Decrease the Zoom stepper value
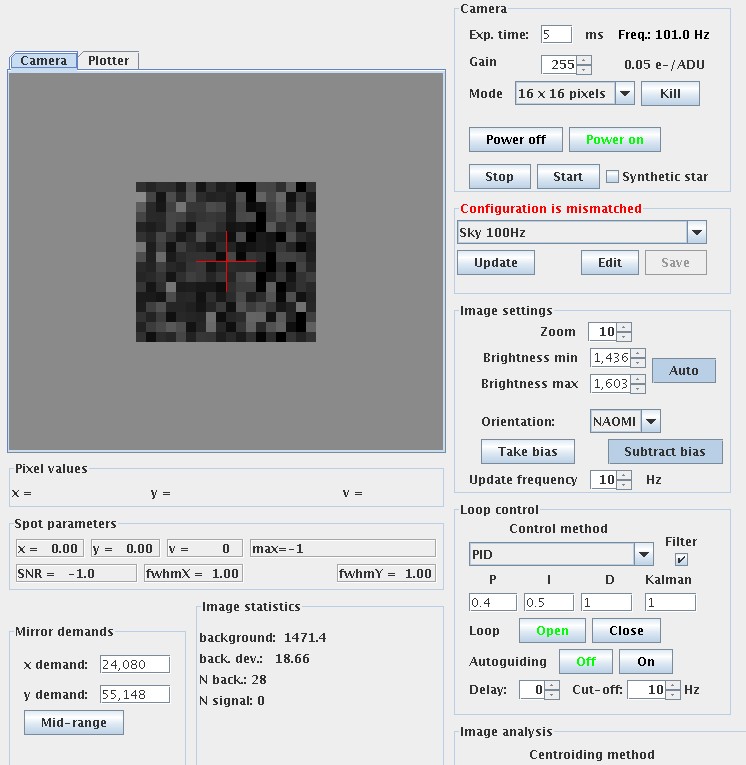The width and height of the screenshot is (746, 765). (x=624, y=337)
